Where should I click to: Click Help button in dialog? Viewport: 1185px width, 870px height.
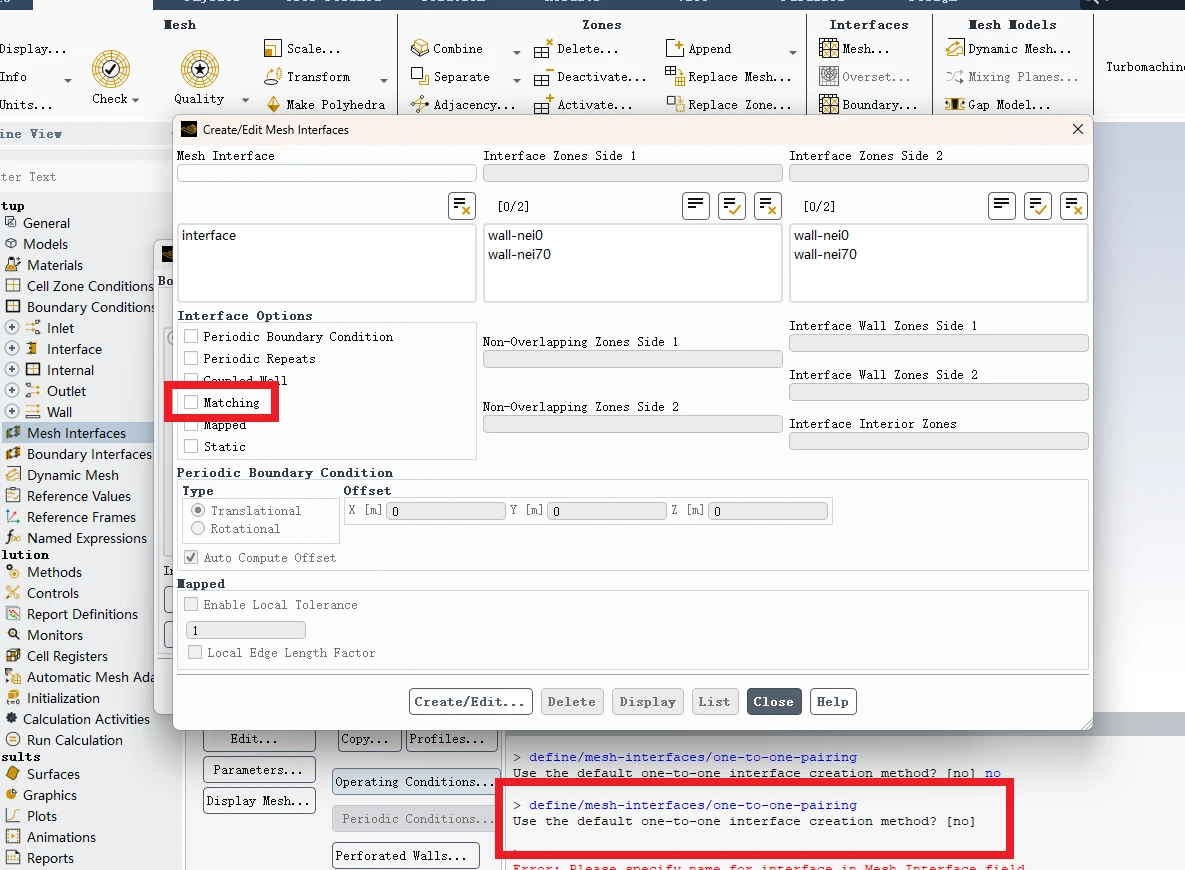[833, 701]
